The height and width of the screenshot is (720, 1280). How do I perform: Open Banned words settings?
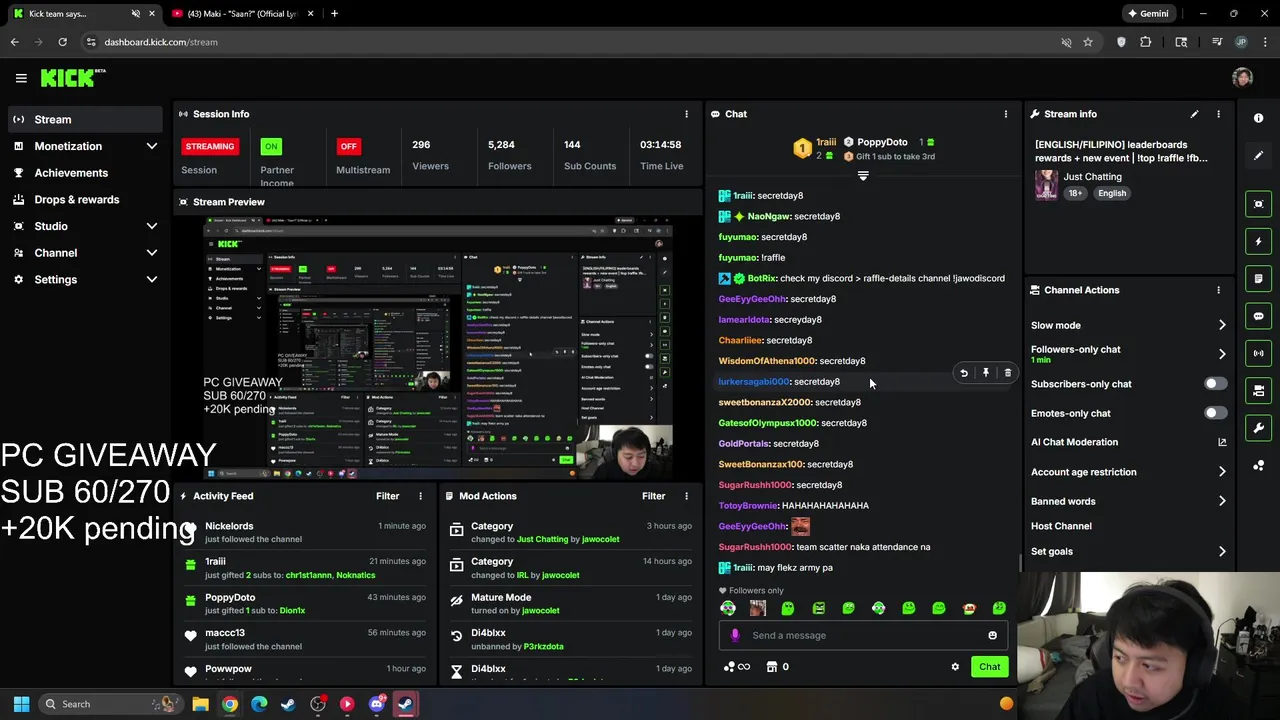1129,501
